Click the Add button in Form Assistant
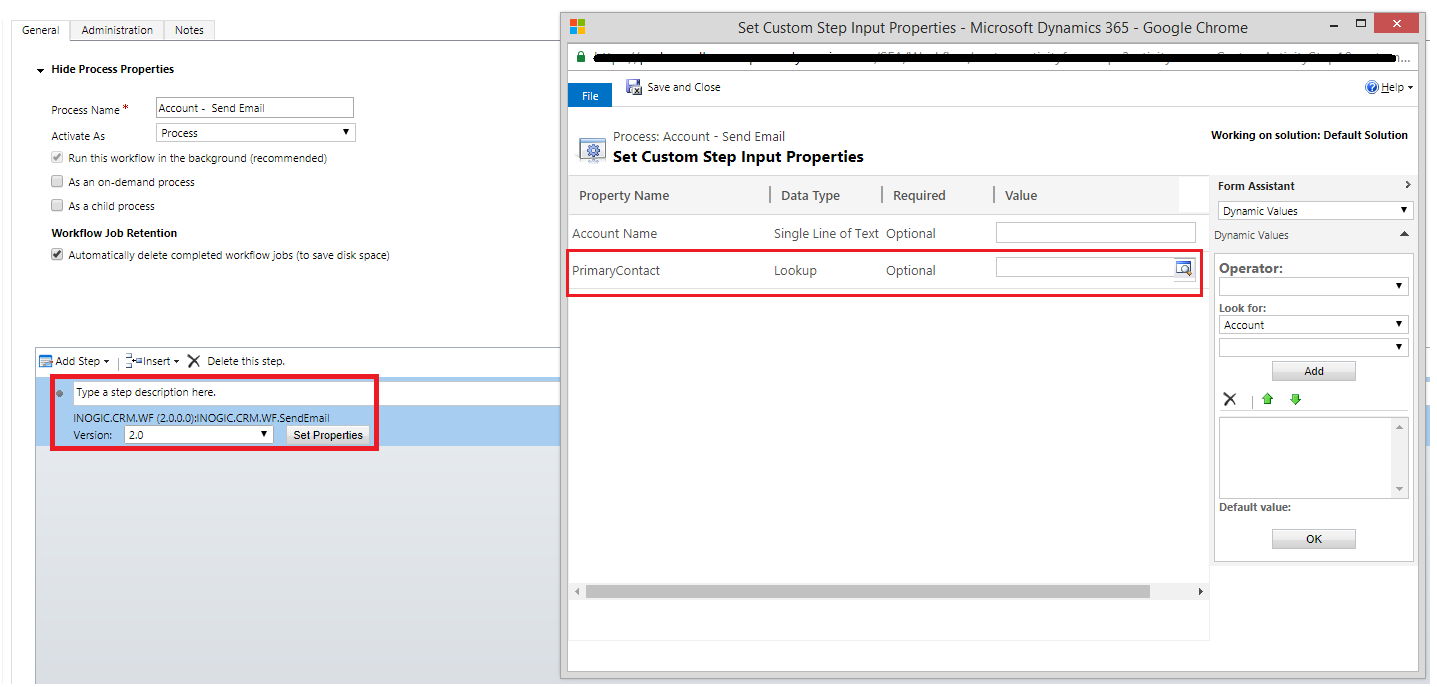The width and height of the screenshot is (1437, 687). [1314, 371]
